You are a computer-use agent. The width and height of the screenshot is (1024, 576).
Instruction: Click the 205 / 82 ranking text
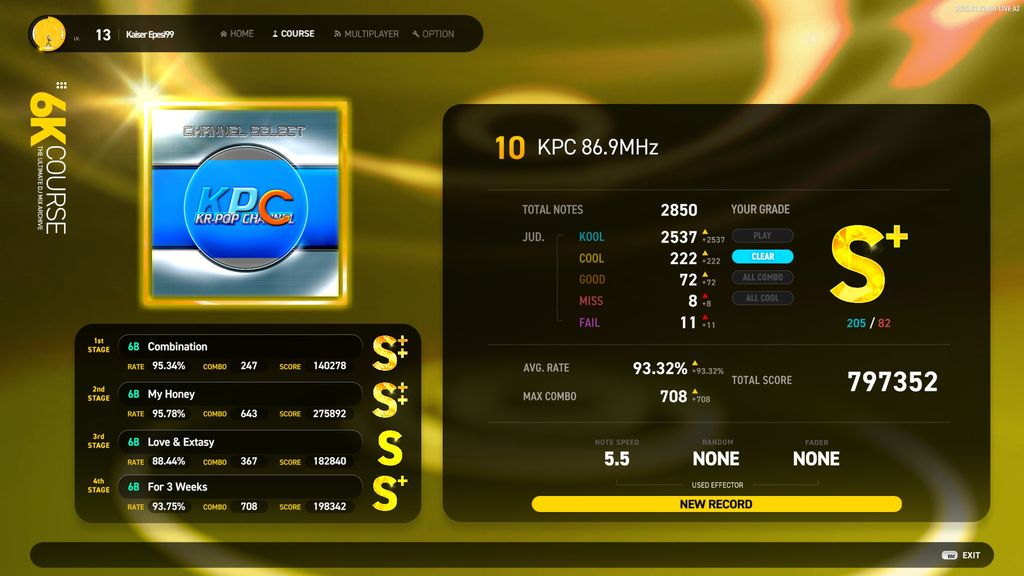tap(868, 323)
